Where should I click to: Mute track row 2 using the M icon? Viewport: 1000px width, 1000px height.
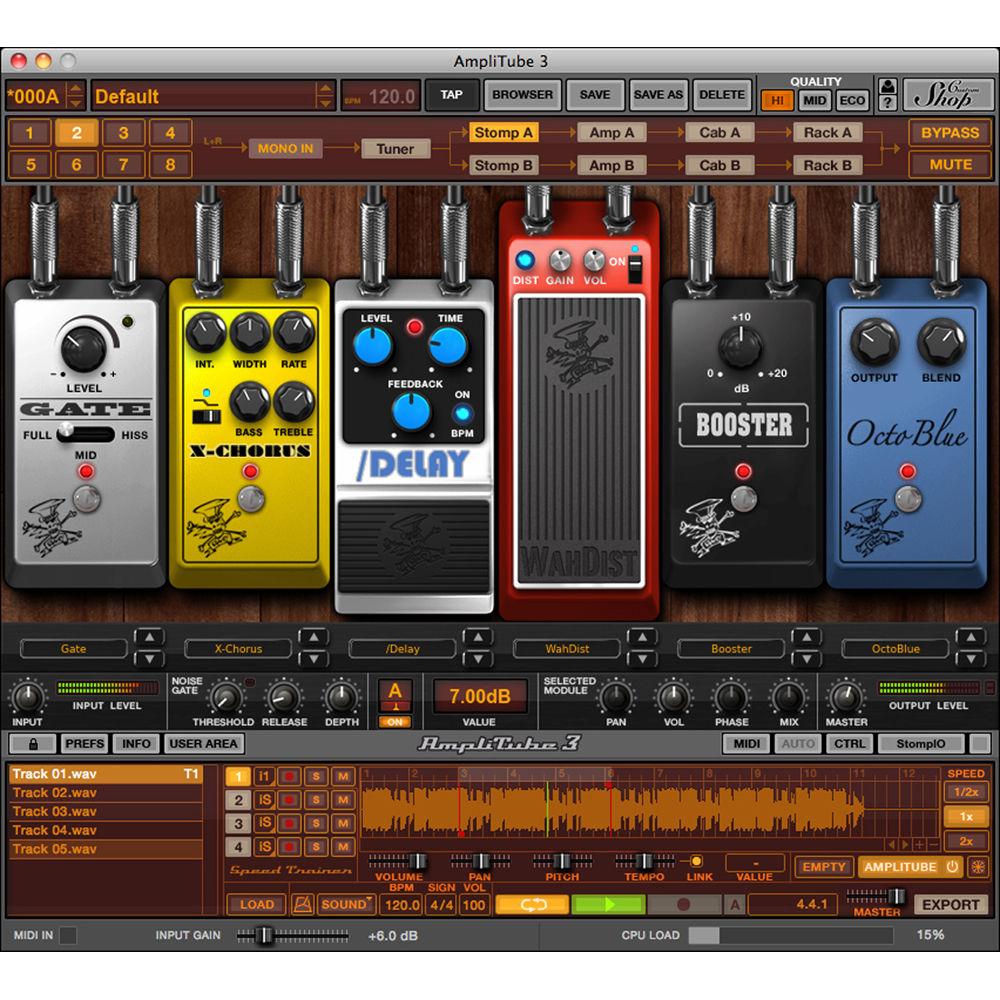[343, 801]
